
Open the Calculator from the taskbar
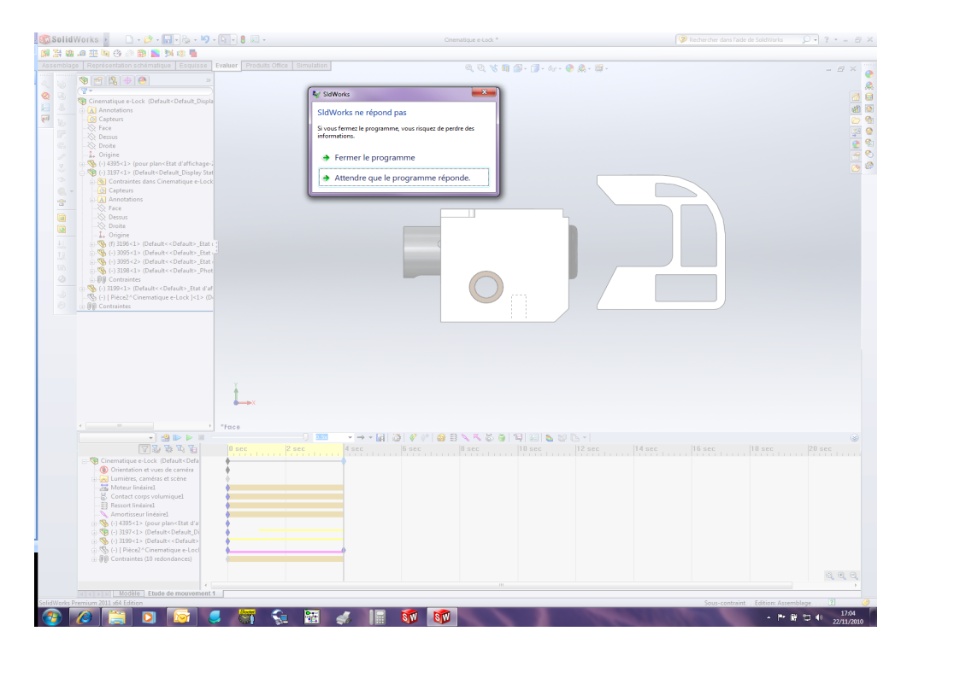click(377, 617)
